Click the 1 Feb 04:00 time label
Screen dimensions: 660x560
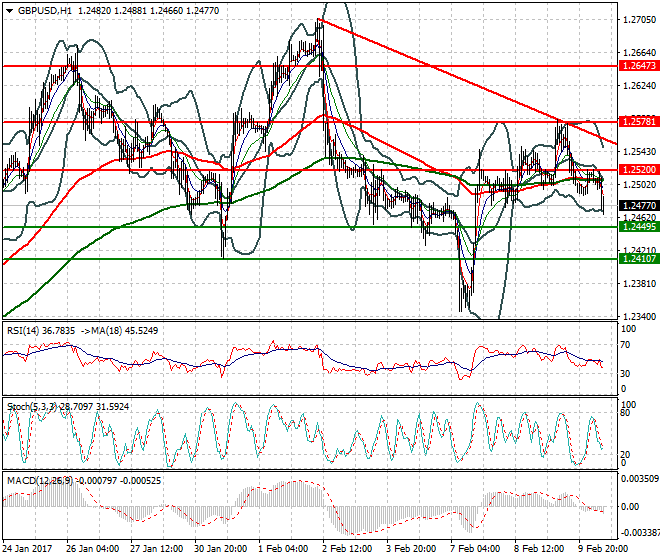point(283,549)
